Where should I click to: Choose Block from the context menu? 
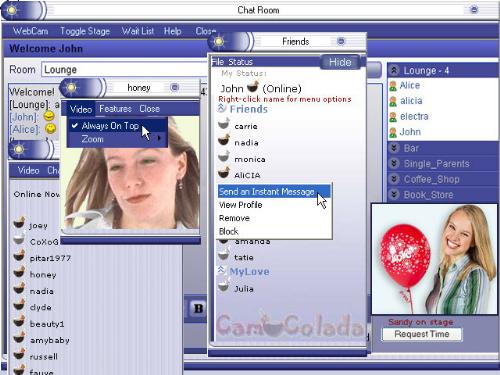[229, 231]
